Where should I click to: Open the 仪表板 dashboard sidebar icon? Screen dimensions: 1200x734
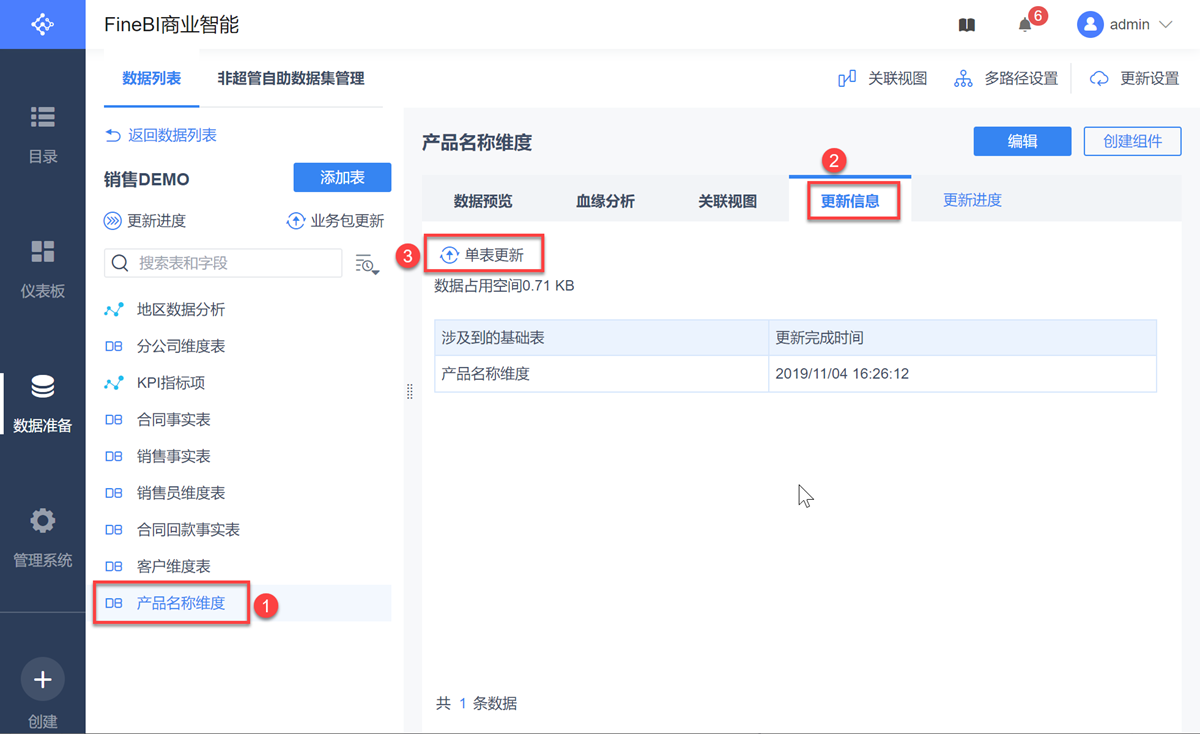tap(43, 251)
